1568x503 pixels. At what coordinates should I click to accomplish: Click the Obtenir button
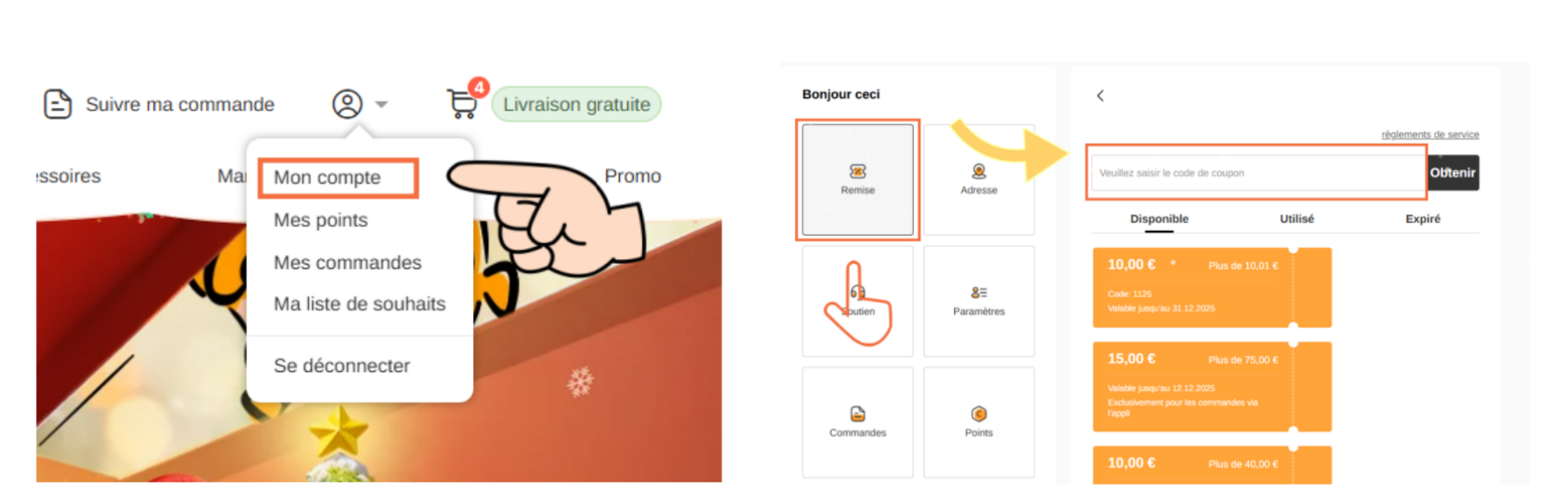(1453, 172)
